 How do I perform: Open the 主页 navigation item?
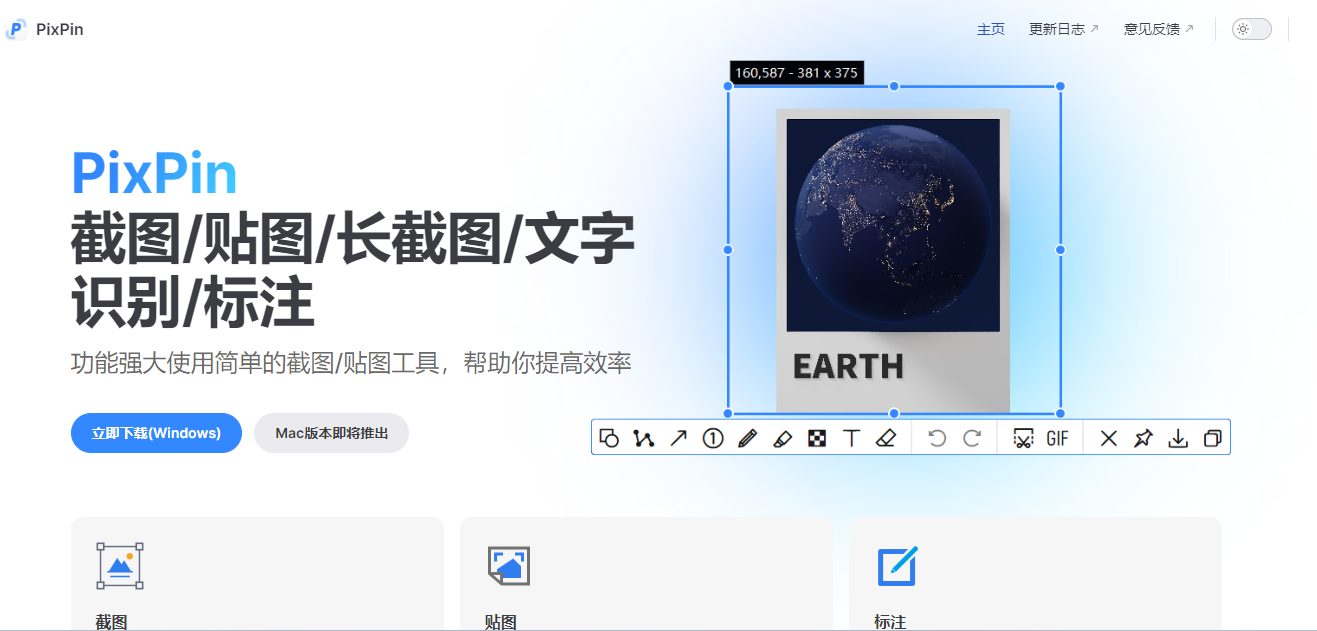click(991, 29)
